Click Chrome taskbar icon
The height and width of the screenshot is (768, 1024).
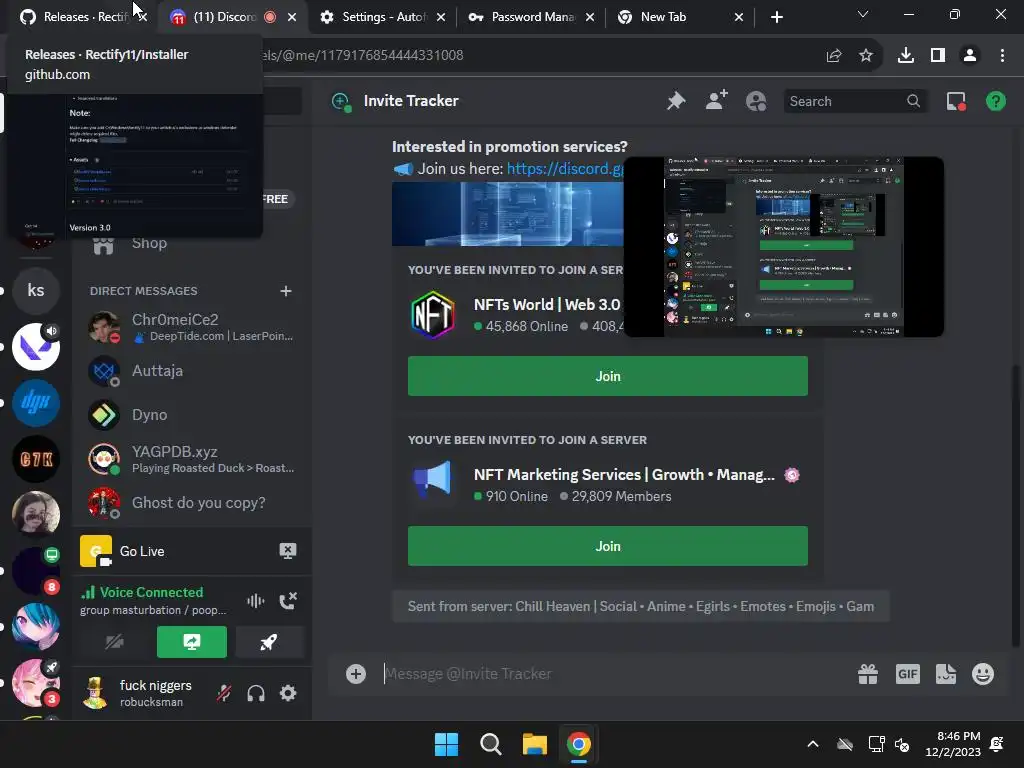click(x=579, y=744)
